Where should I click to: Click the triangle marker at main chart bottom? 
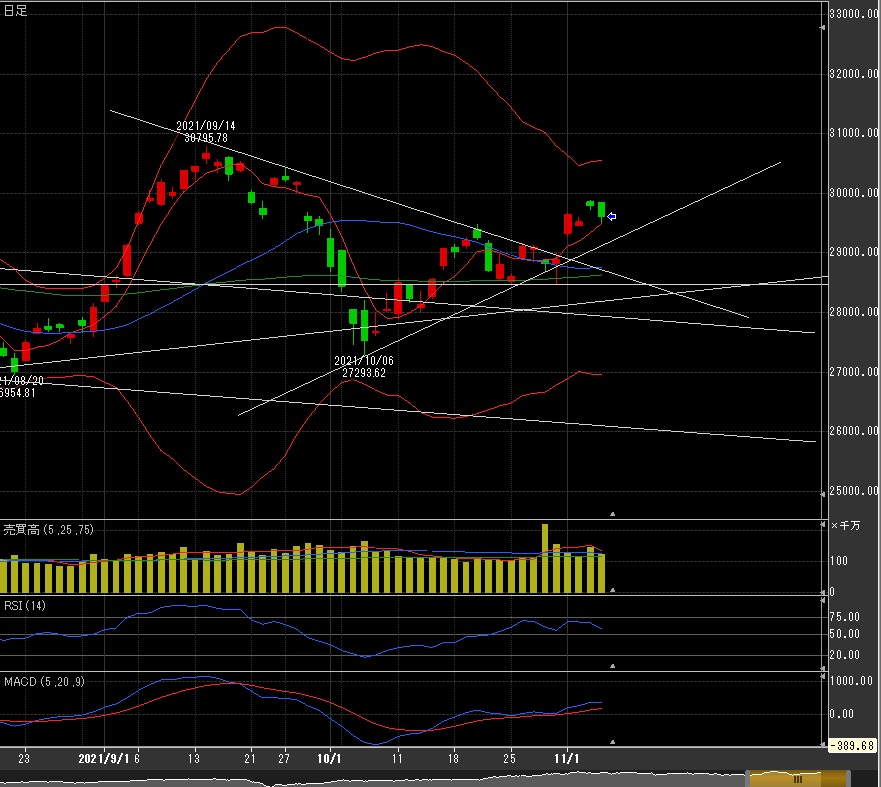(612, 513)
